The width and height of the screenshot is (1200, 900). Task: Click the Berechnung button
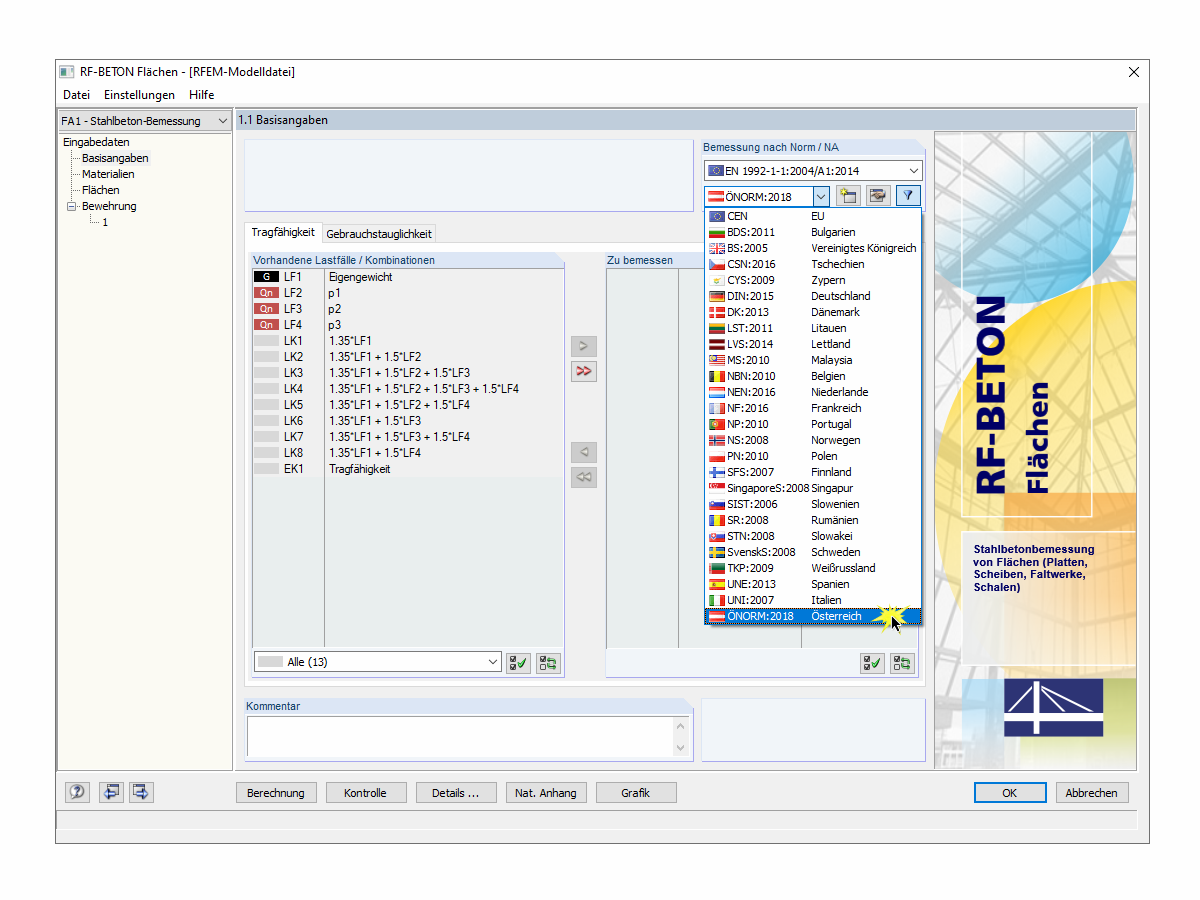click(276, 793)
